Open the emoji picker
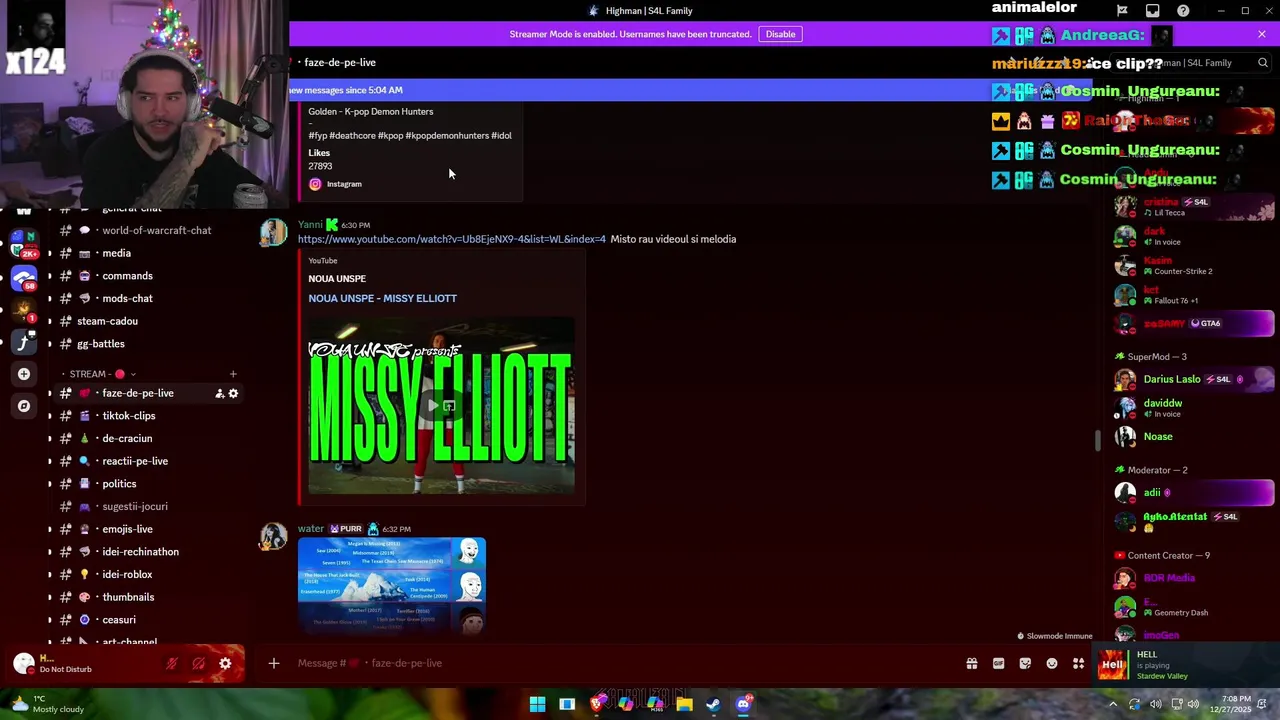 pyautogui.click(x=1052, y=663)
